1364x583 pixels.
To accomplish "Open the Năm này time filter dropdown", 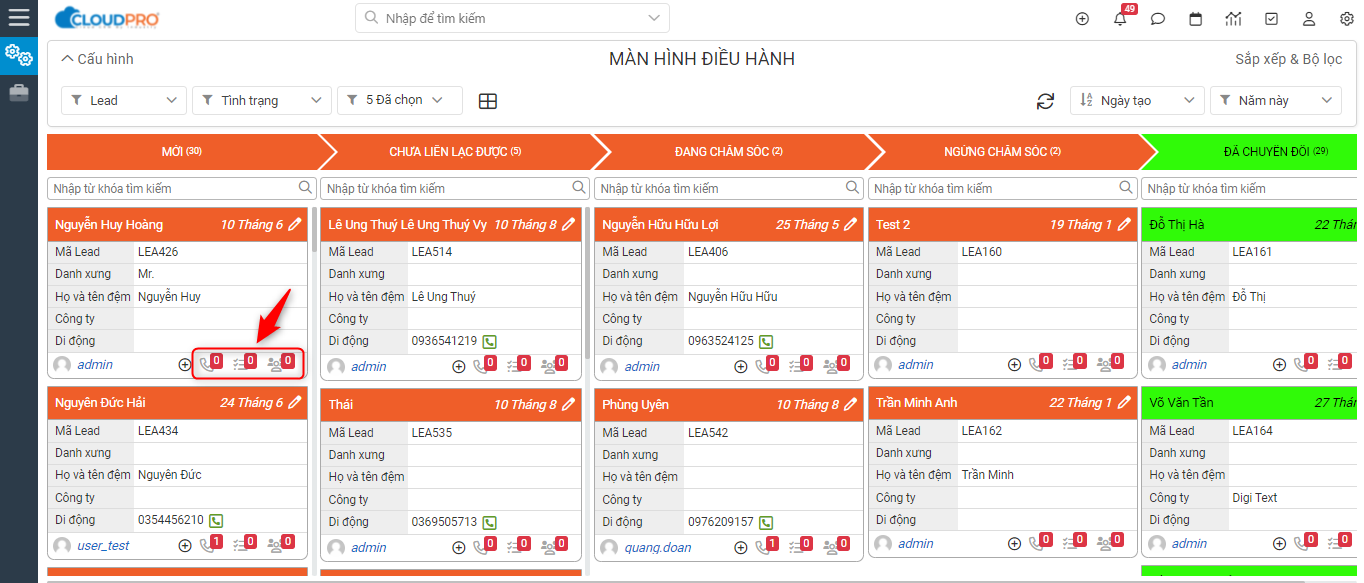I will 1275,100.
